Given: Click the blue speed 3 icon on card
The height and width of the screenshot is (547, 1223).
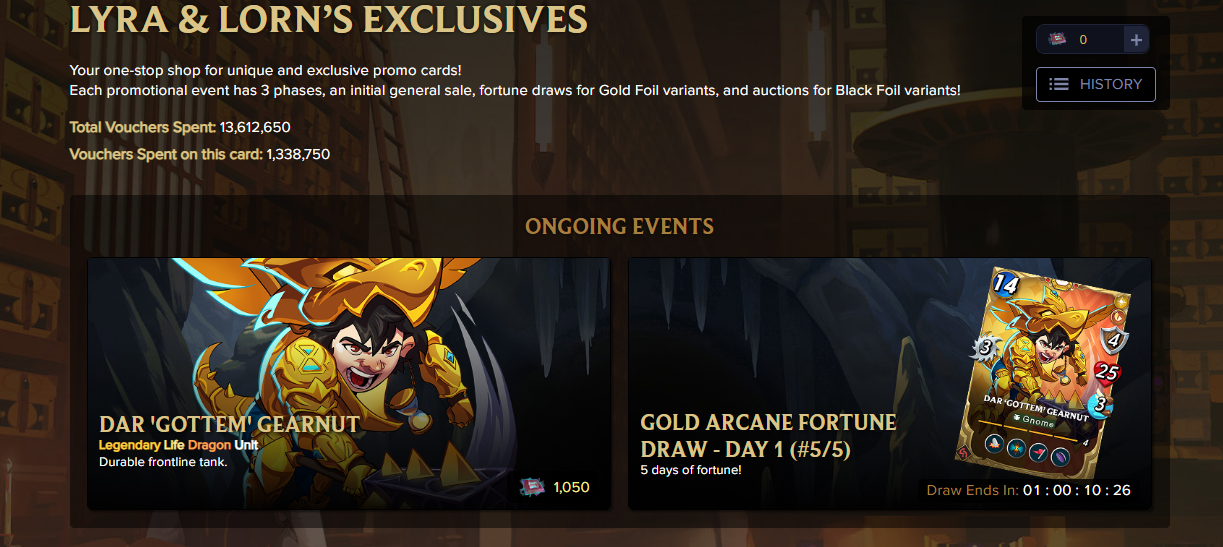Looking at the screenshot, I should (x=1101, y=406).
